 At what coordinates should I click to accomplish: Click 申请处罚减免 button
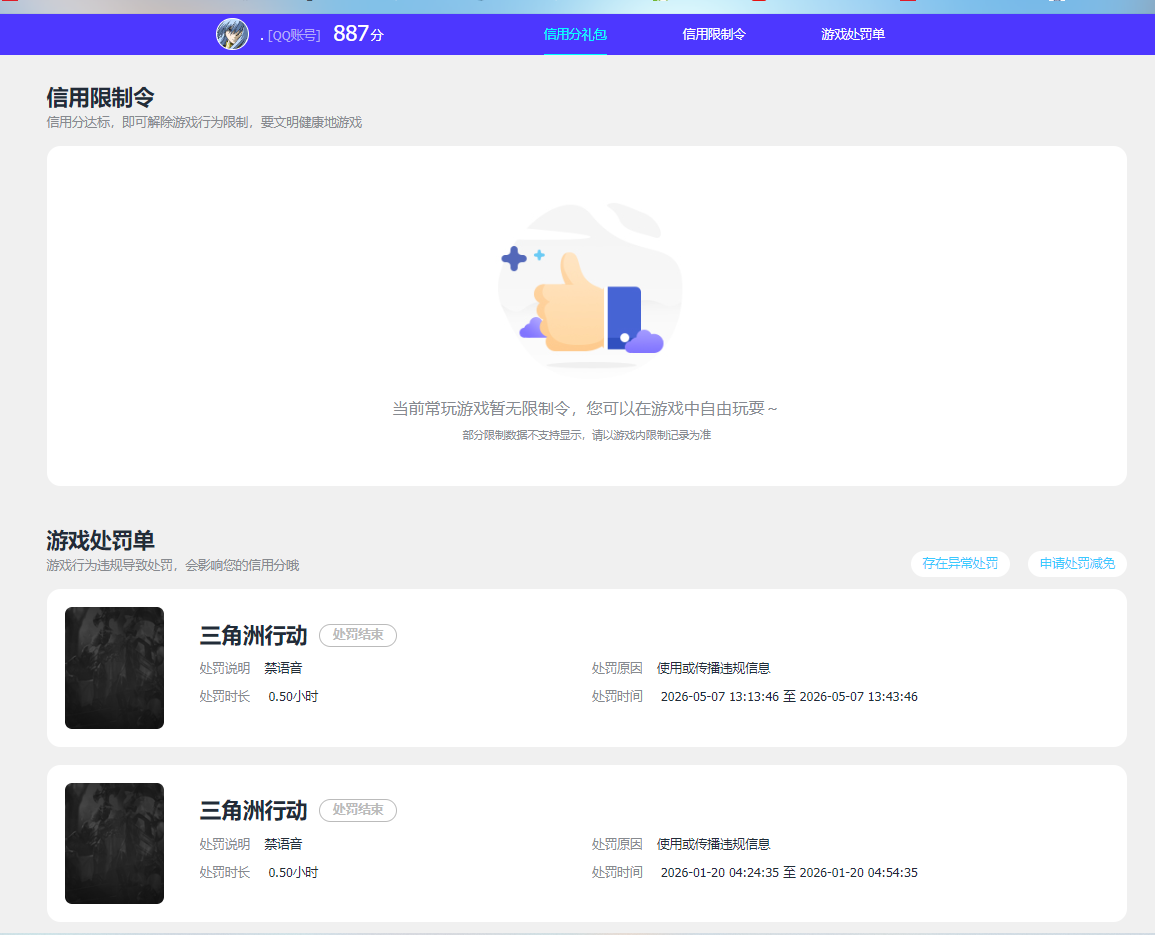1077,564
